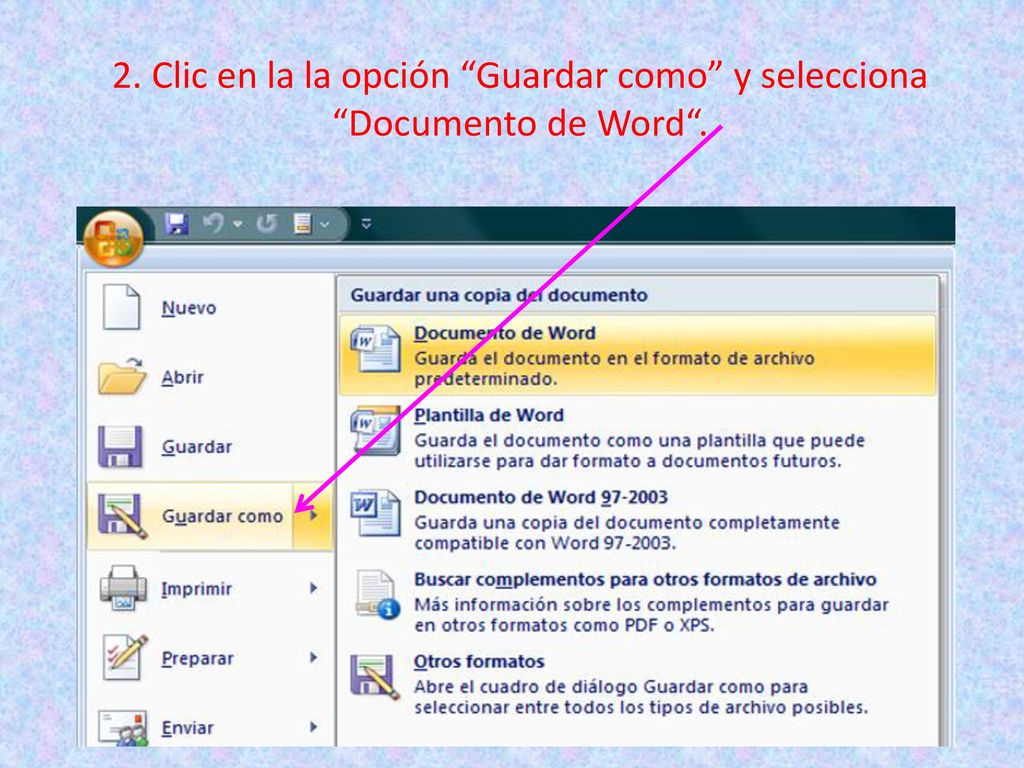Click the Redo icon in quick access toolbar
The height and width of the screenshot is (768, 1024).
(266, 224)
